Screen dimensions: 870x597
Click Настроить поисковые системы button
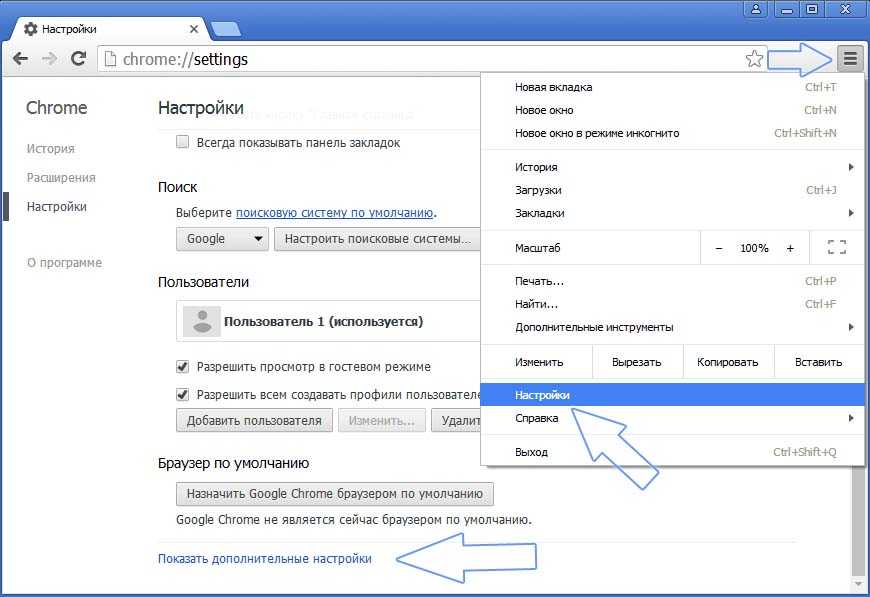377,239
